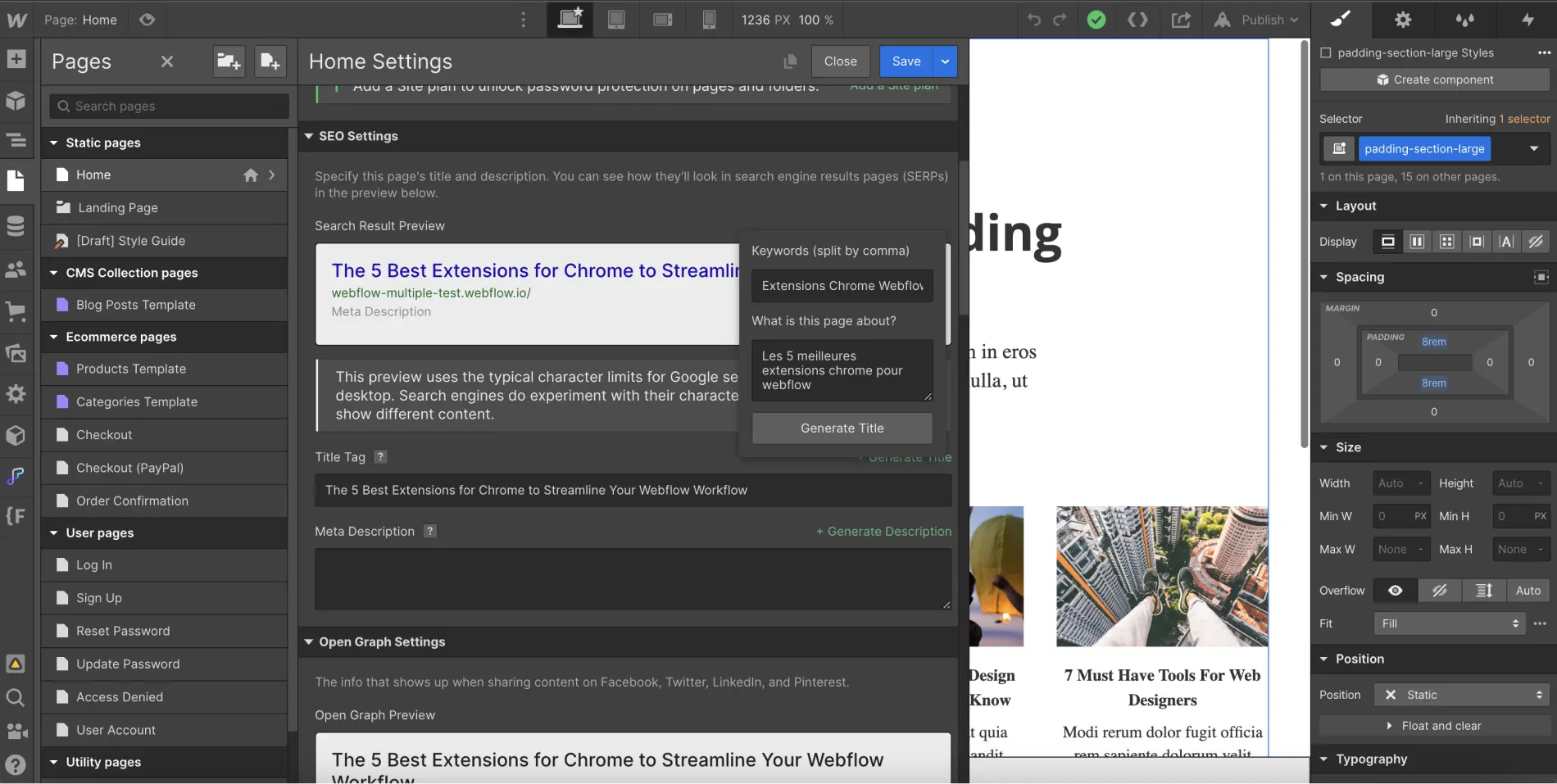Image resolution: width=1557 pixels, height=784 pixels.
Task: Expand Float and clear options
Action: 1434,726
